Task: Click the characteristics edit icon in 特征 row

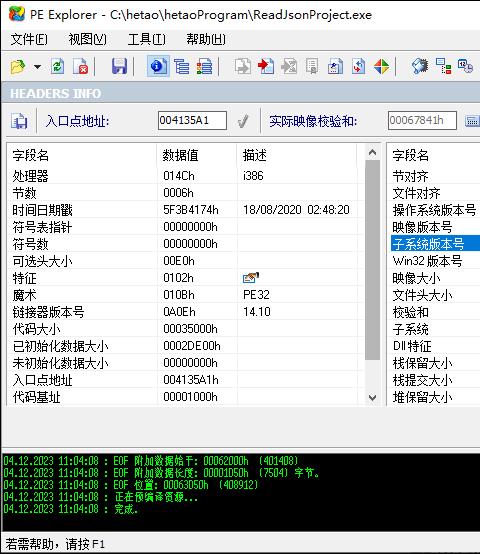Action: [x=251, y=278]
